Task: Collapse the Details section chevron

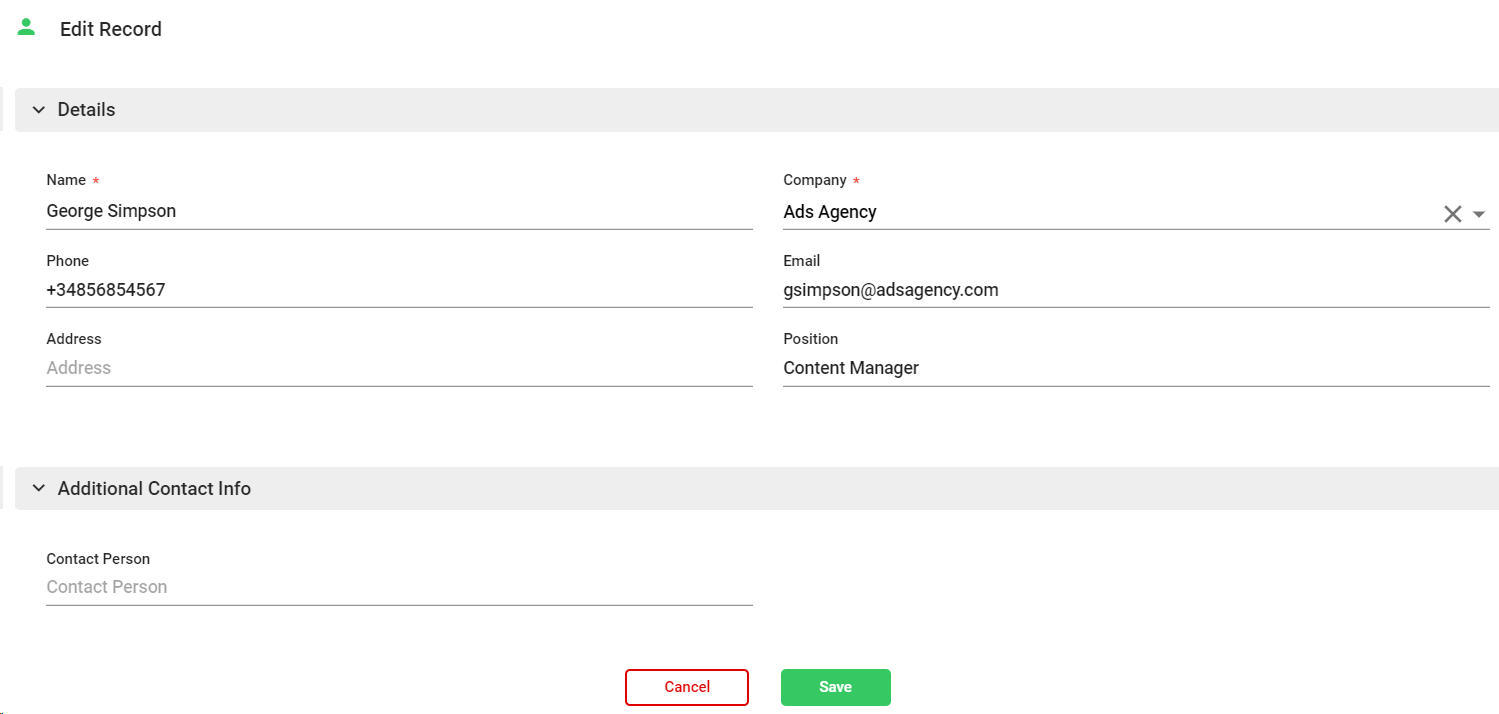Action: point(39,110)
